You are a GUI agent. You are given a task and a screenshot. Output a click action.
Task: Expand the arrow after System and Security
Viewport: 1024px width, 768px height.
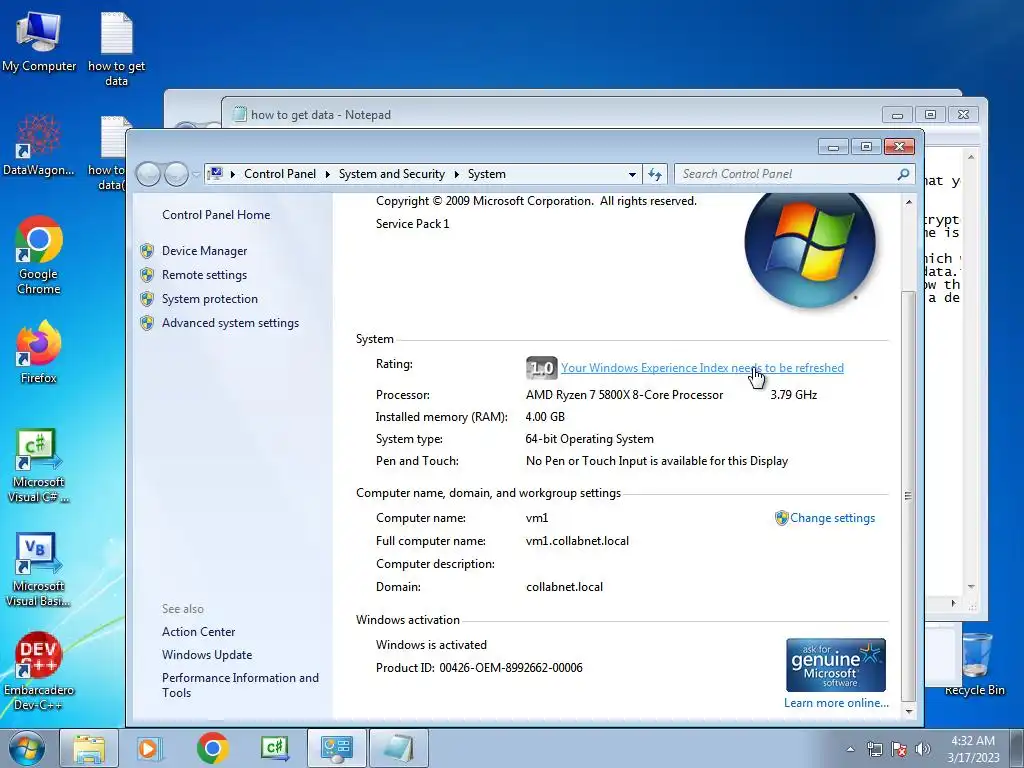456,174
